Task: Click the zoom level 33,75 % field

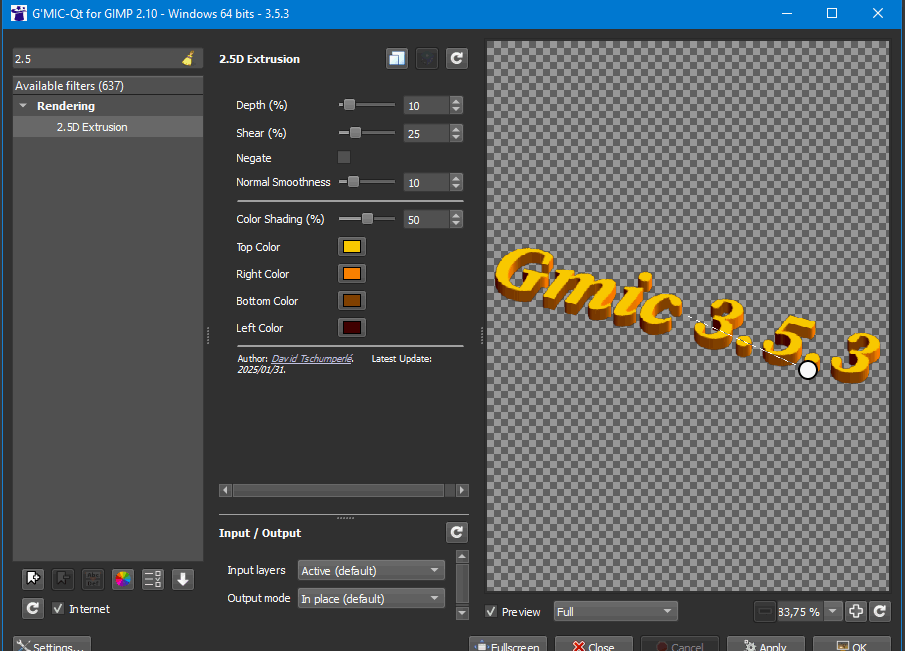Action: coord(800,611)
